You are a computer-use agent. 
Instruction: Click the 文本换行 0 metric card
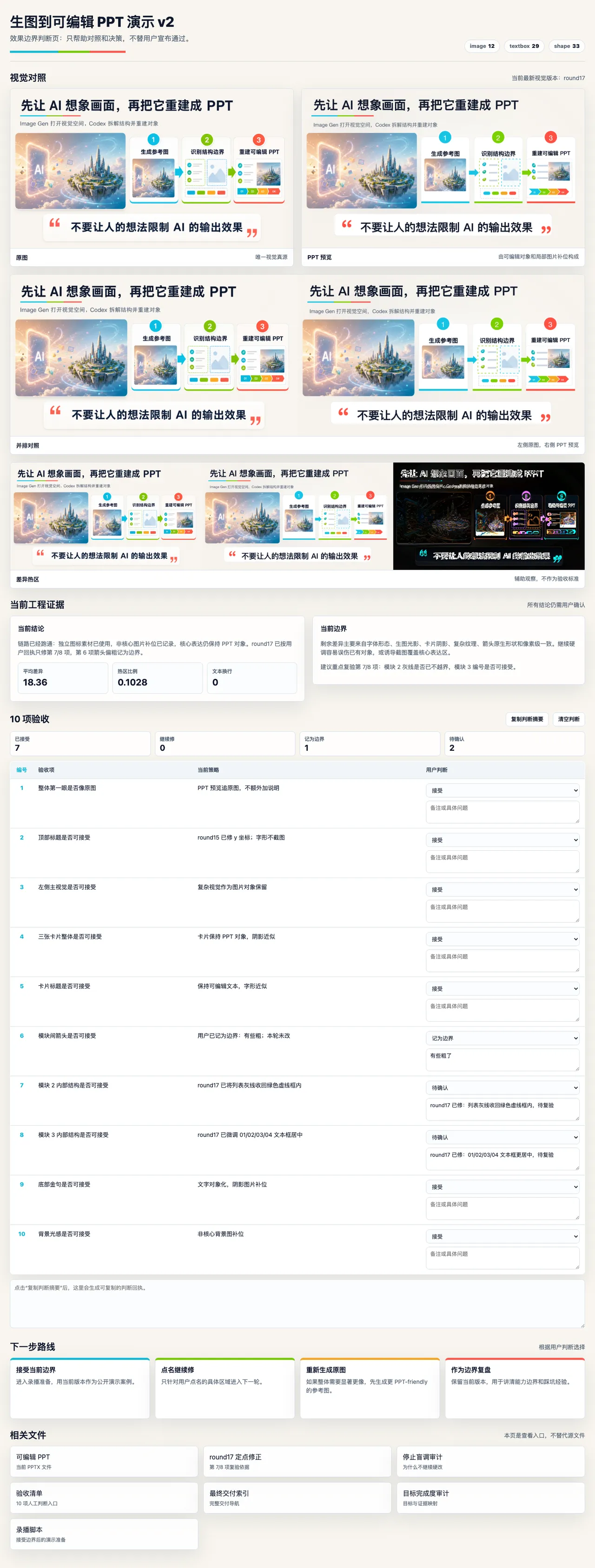(x=252, y=677)
